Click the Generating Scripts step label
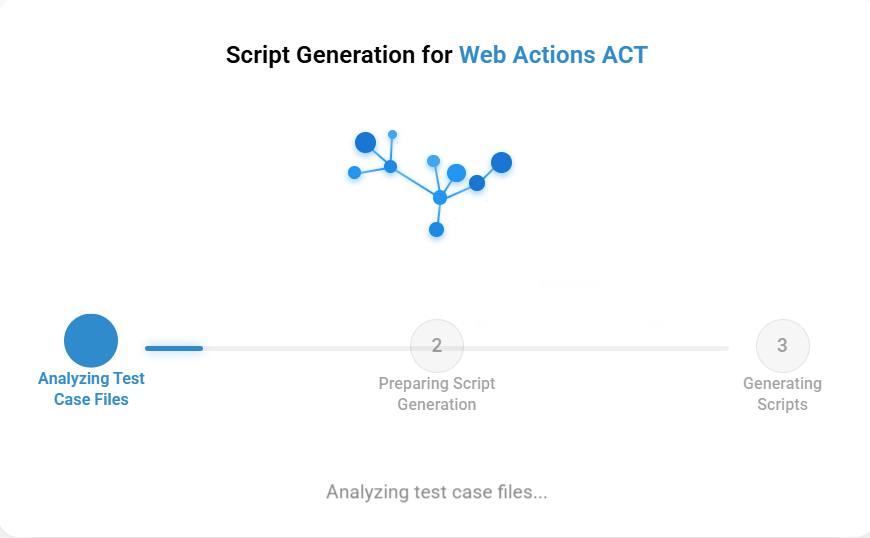 click(x=782, y=394)
